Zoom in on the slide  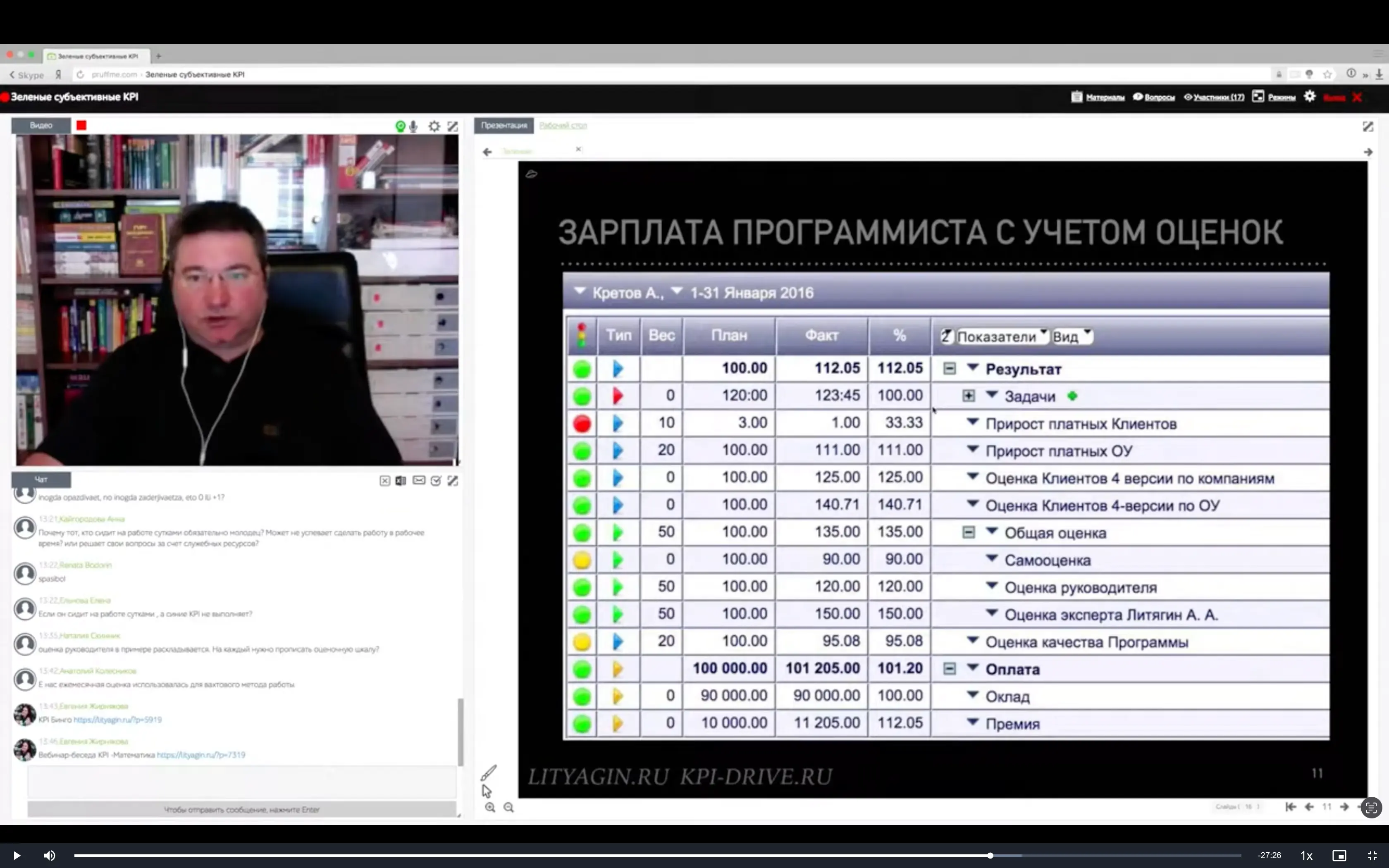(490, 808)
